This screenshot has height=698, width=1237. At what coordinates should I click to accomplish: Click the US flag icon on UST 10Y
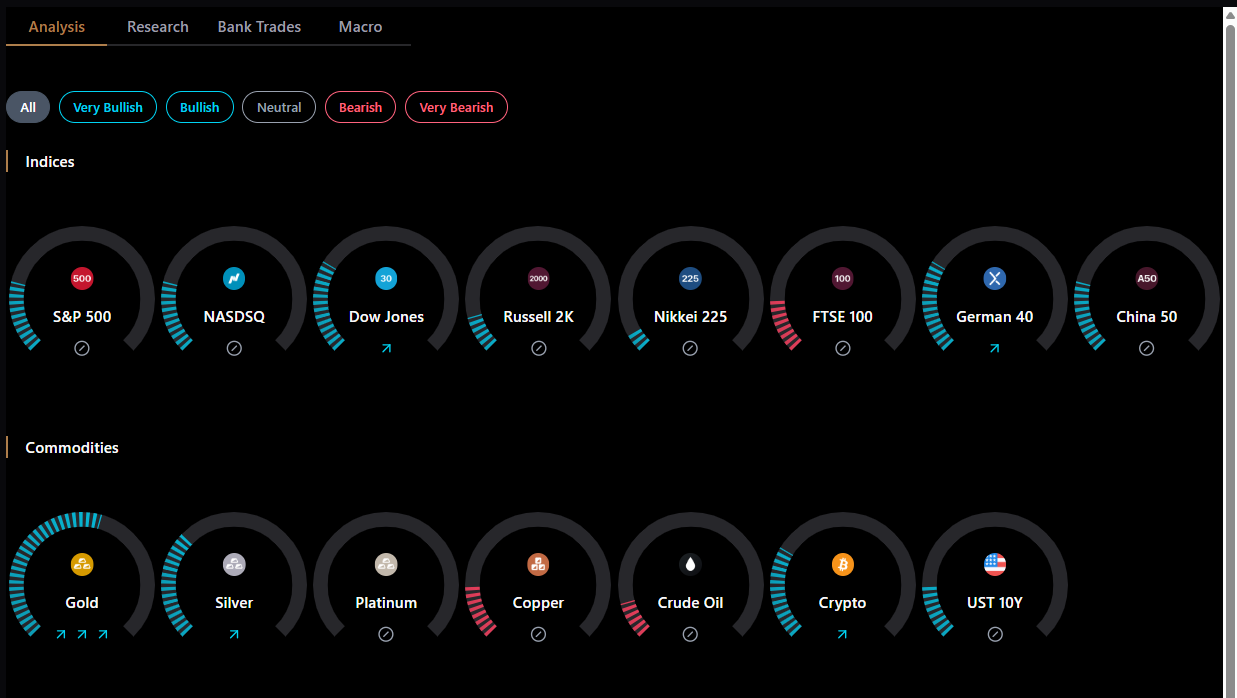tap(994, 564)
